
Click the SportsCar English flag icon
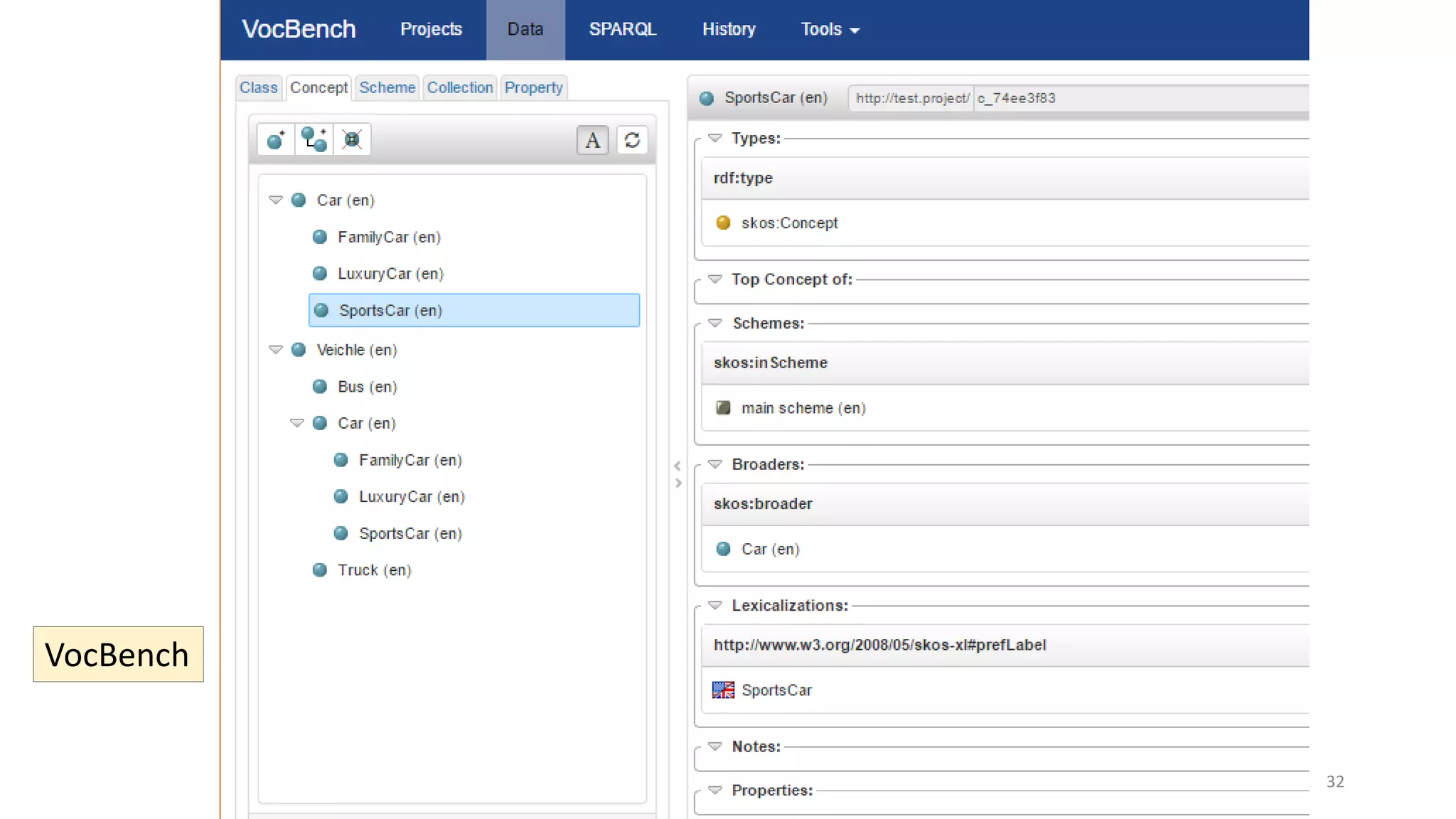pos(723,690)
